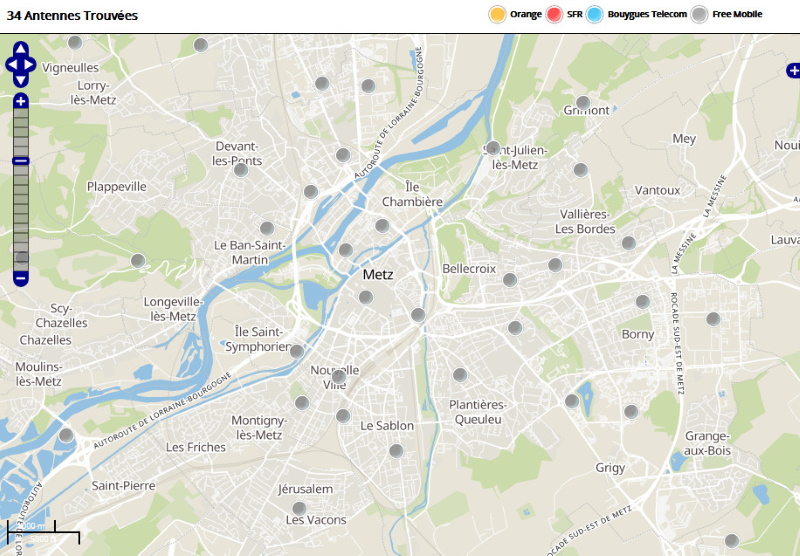
Task: Click the antenna marker near Bellecroix
Action: tap(510, 280)
